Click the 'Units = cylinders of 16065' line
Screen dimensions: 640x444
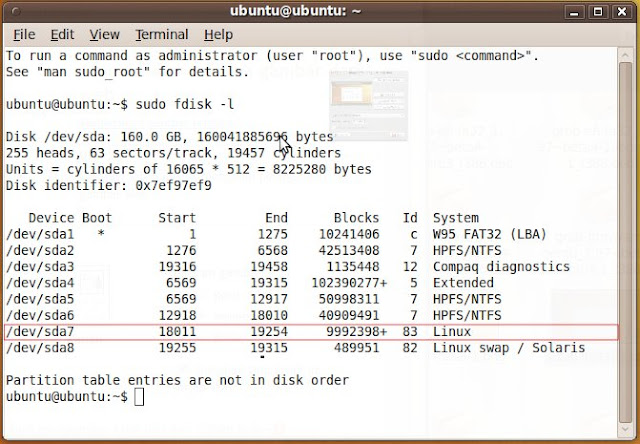pyautogui.click(x=189, y=169)
